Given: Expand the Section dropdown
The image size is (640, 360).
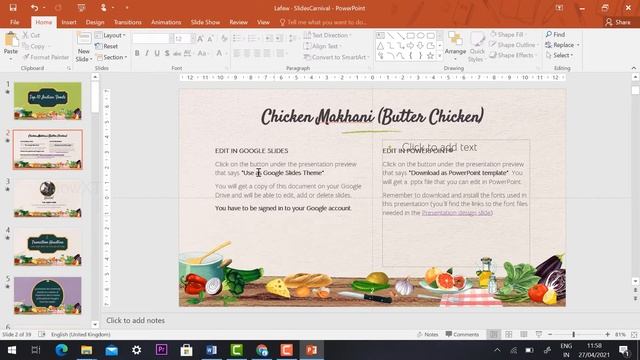Looking at the screenshot, I should tap(111, 57).
